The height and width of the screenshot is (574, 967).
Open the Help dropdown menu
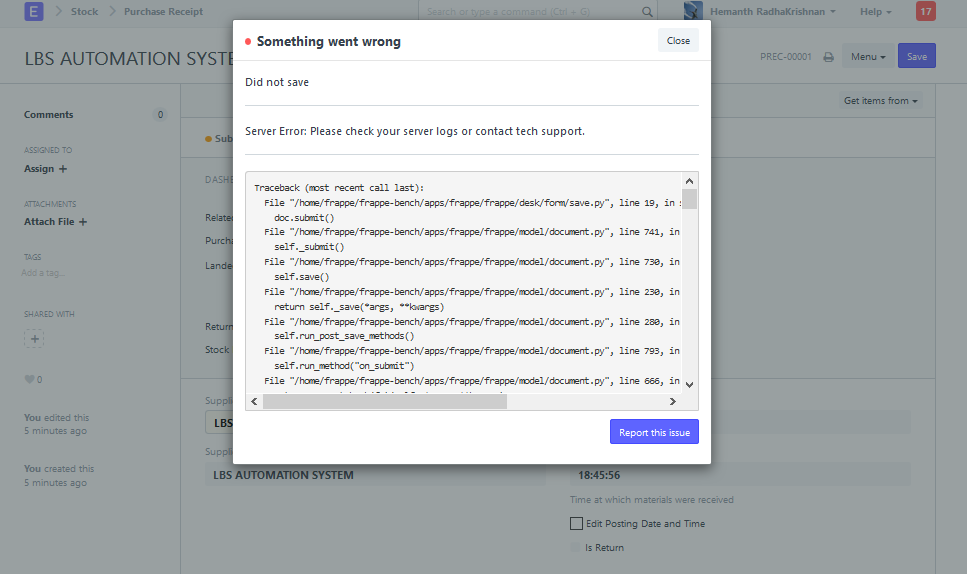click(876, 12)
